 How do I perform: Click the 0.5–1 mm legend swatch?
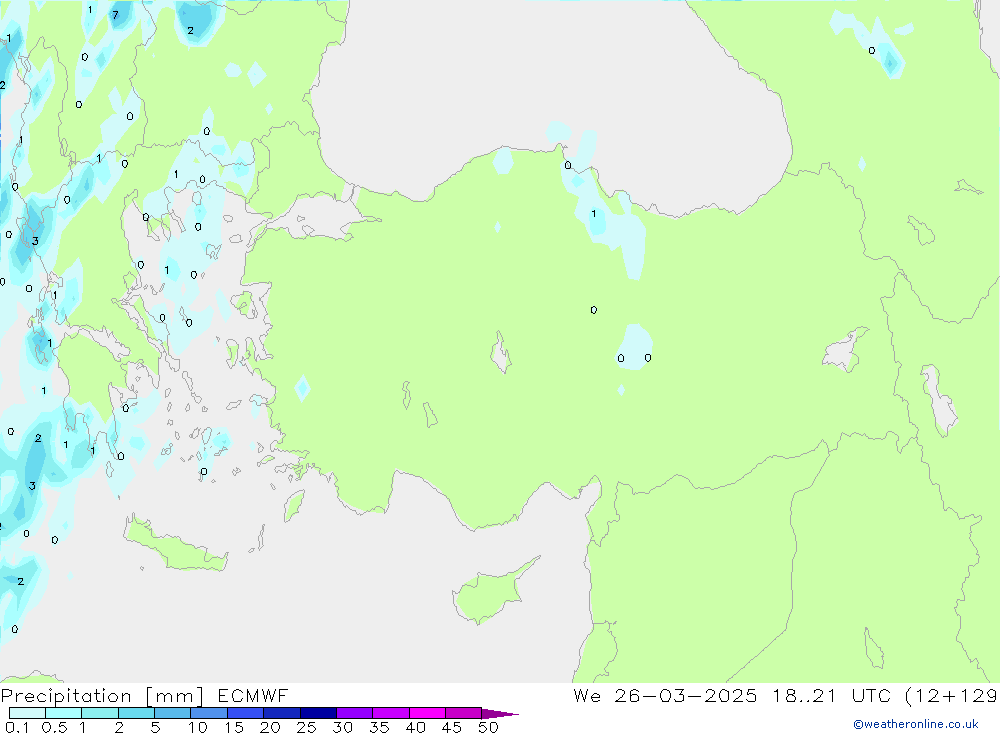coord(63,713)
